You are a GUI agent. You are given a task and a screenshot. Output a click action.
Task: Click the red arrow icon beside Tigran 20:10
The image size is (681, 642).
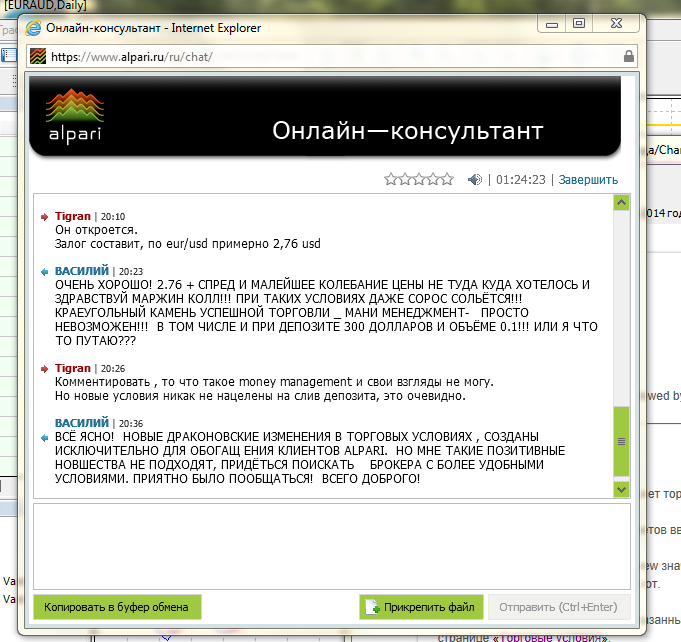point(44,217)
